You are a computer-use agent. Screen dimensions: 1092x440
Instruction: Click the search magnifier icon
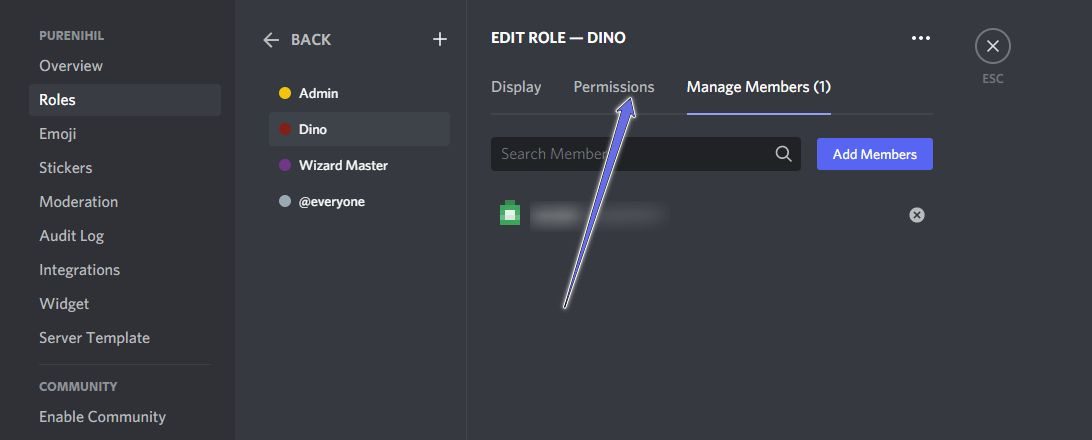point(783,154)
